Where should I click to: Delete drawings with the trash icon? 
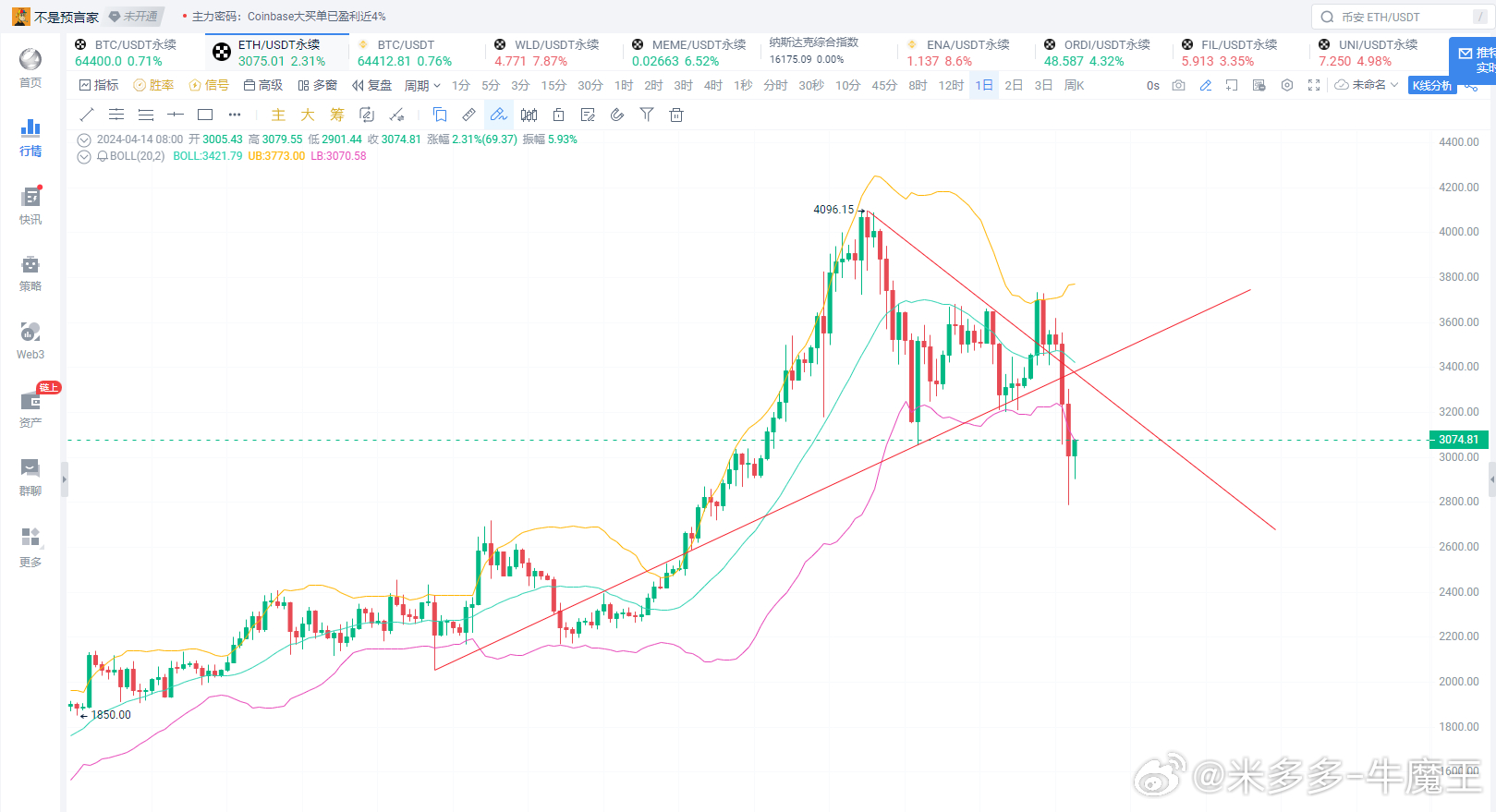pyautogui.click(x=676, y=115)
